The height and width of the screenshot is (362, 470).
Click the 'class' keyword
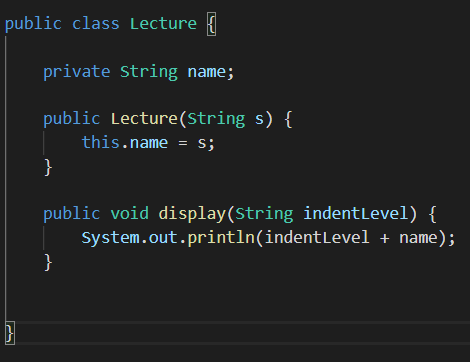[x=96, y=24]
